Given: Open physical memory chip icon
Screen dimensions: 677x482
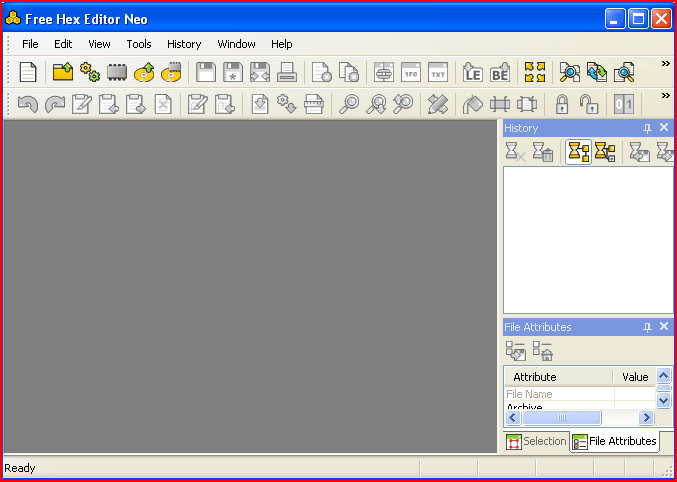Looking at the screenshot, I should 117,72.
